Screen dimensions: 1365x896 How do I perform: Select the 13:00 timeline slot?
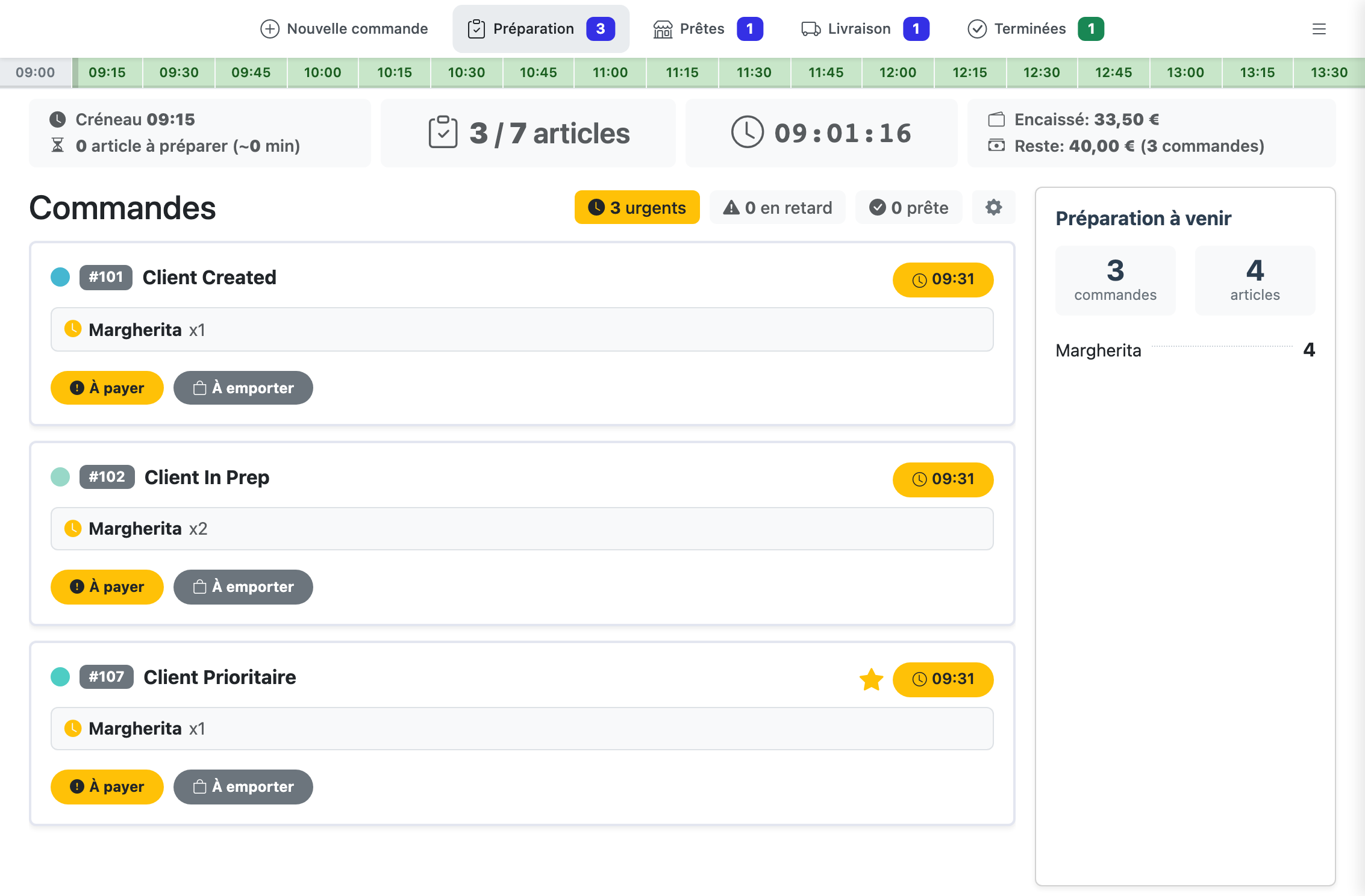coord(1185,72)
